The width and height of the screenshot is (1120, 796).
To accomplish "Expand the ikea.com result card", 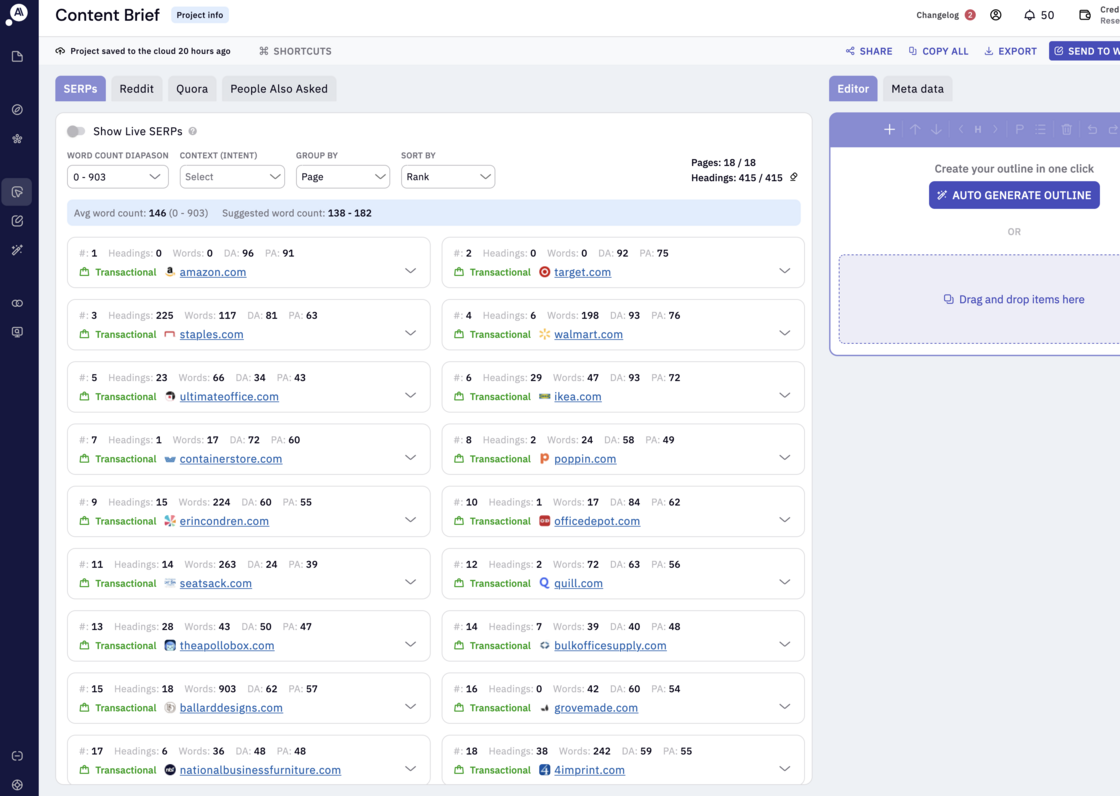I will pyautogui.click(x=785, y=395).
